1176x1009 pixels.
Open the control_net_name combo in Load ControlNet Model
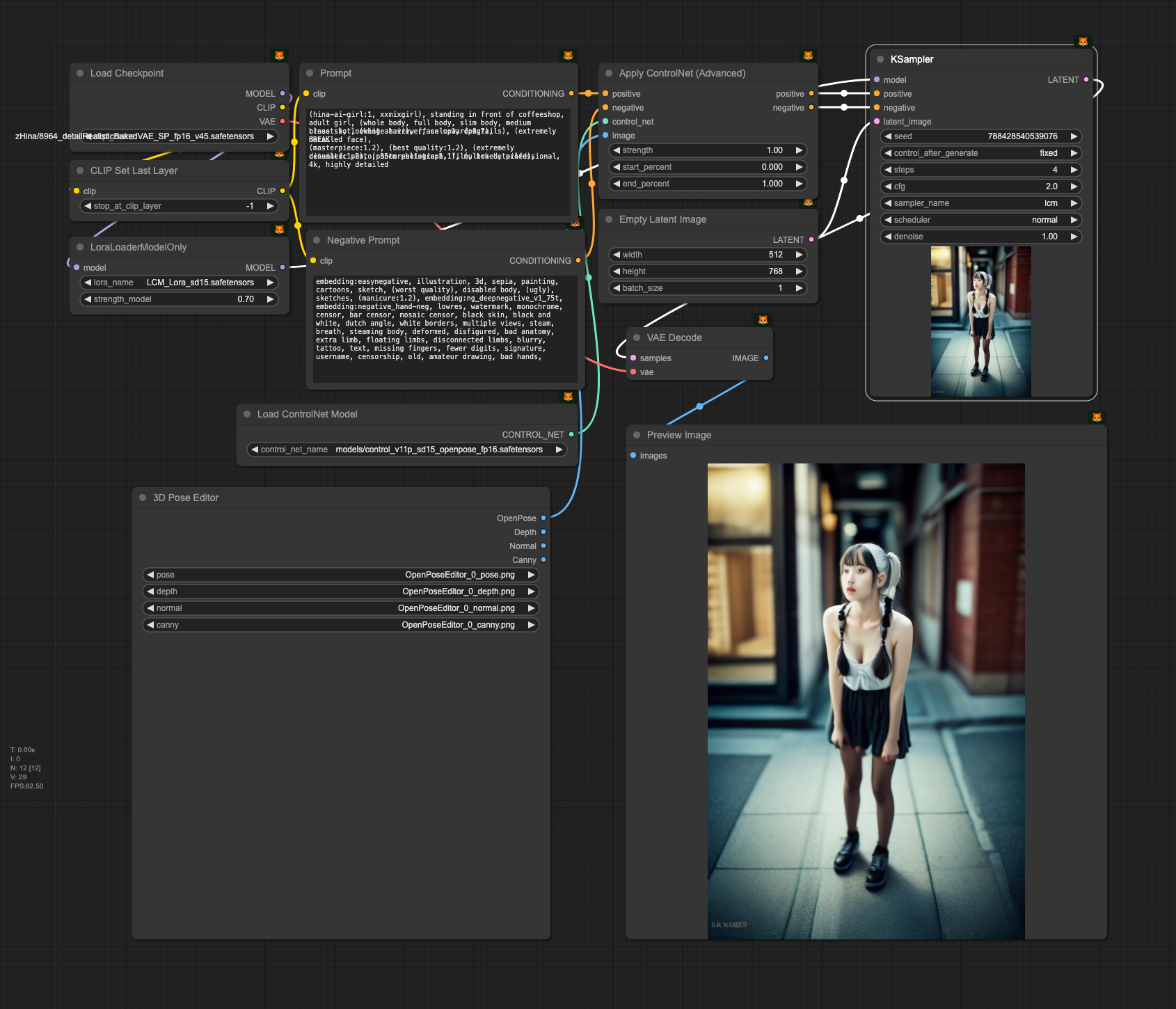[x=407, y=450]
